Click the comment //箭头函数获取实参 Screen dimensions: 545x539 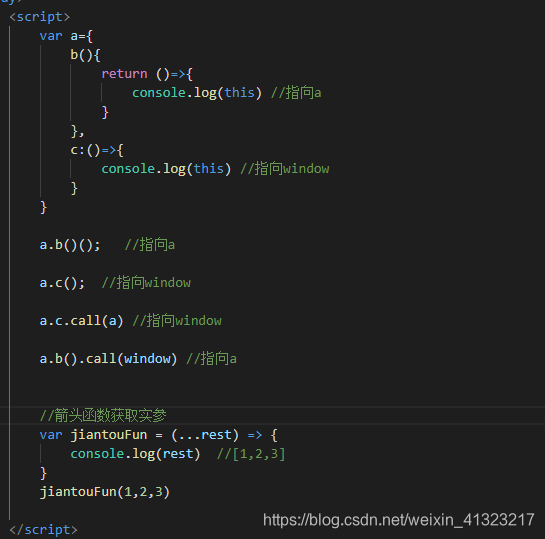pos(103,415)
